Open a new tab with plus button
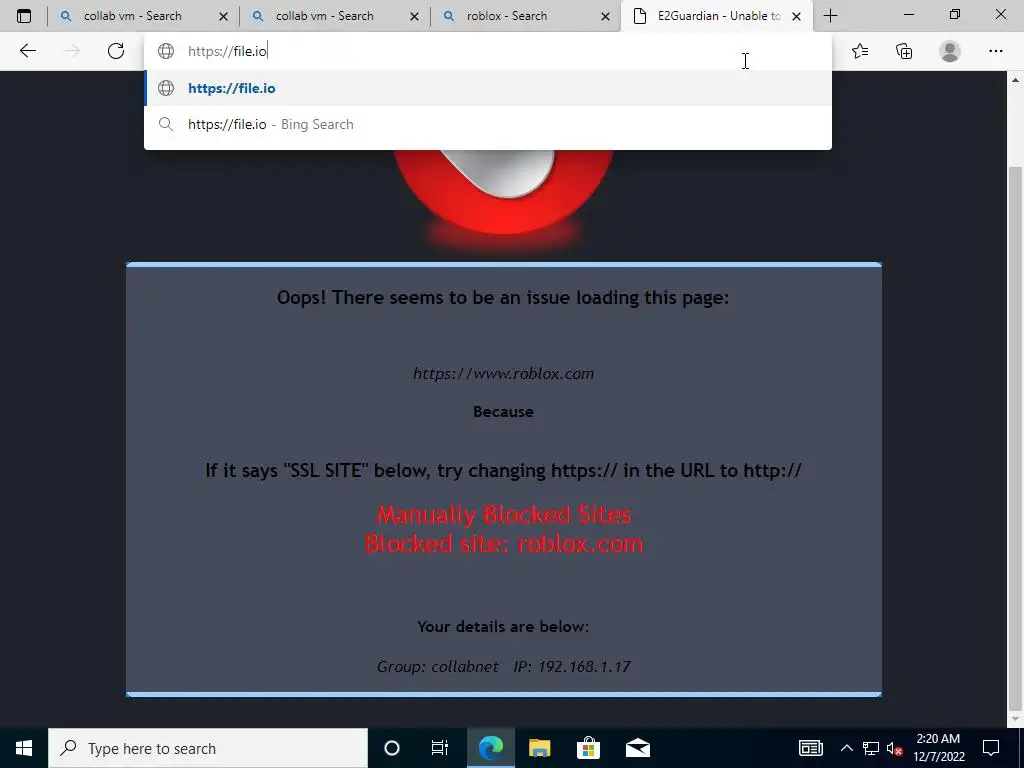Image resolution: width=1024 pixels, height=768 pixels. point(830,16)
